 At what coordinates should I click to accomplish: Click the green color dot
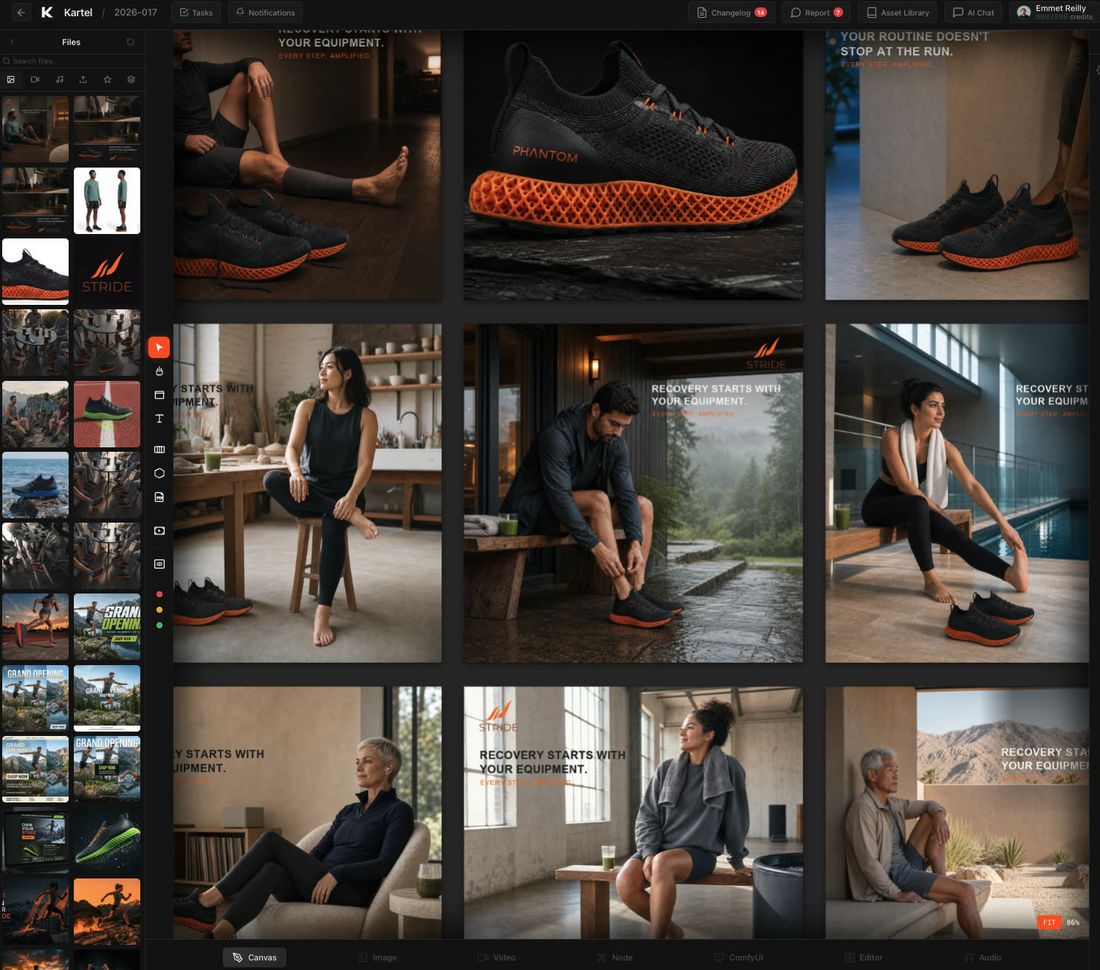tap(159, 625)
